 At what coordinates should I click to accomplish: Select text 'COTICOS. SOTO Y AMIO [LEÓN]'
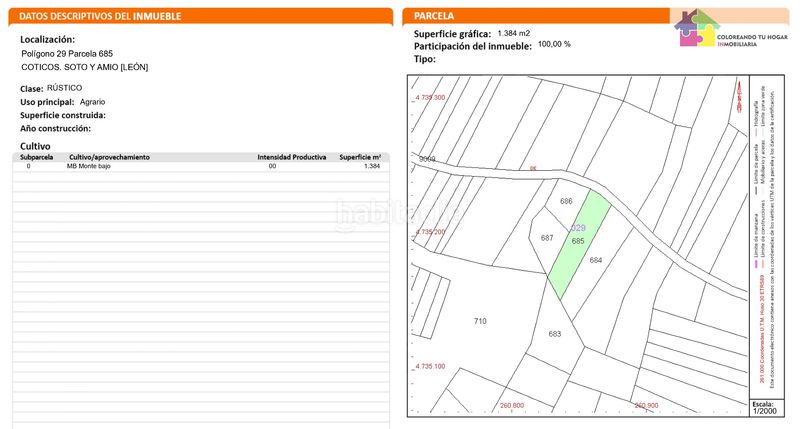[x=85, y=67]
